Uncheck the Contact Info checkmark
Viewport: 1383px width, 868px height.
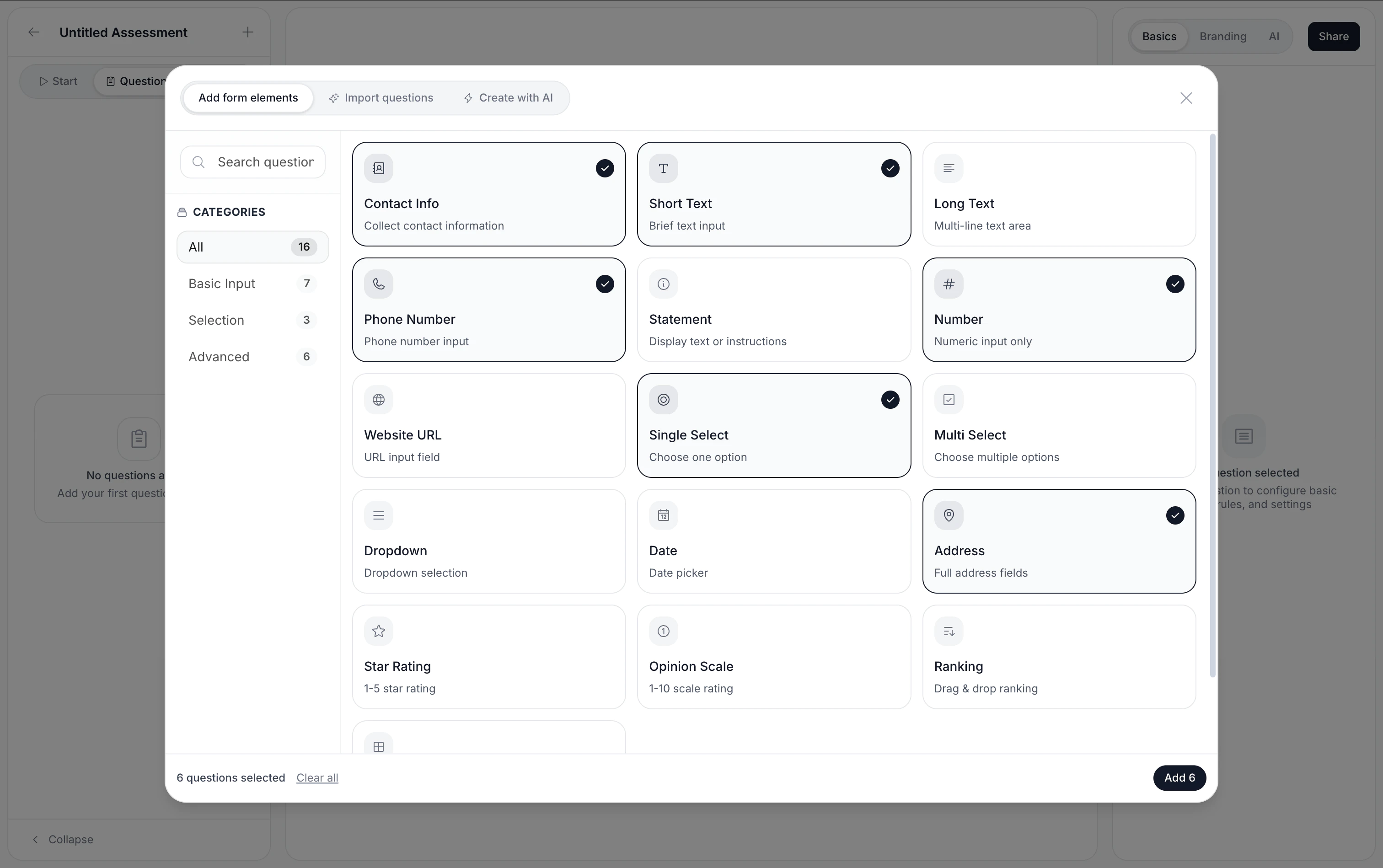[605, 168]
